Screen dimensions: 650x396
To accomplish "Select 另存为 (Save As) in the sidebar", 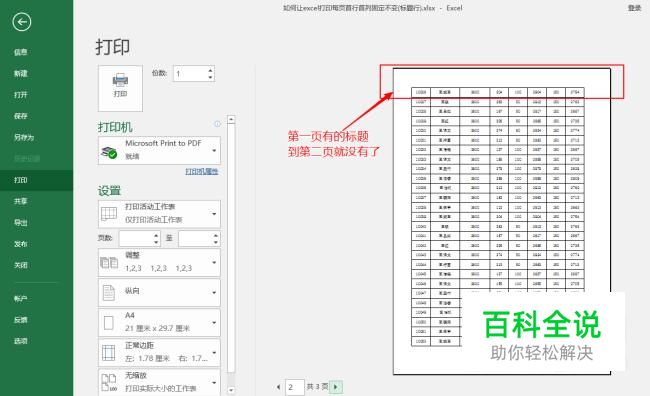I will pos(24,137).
